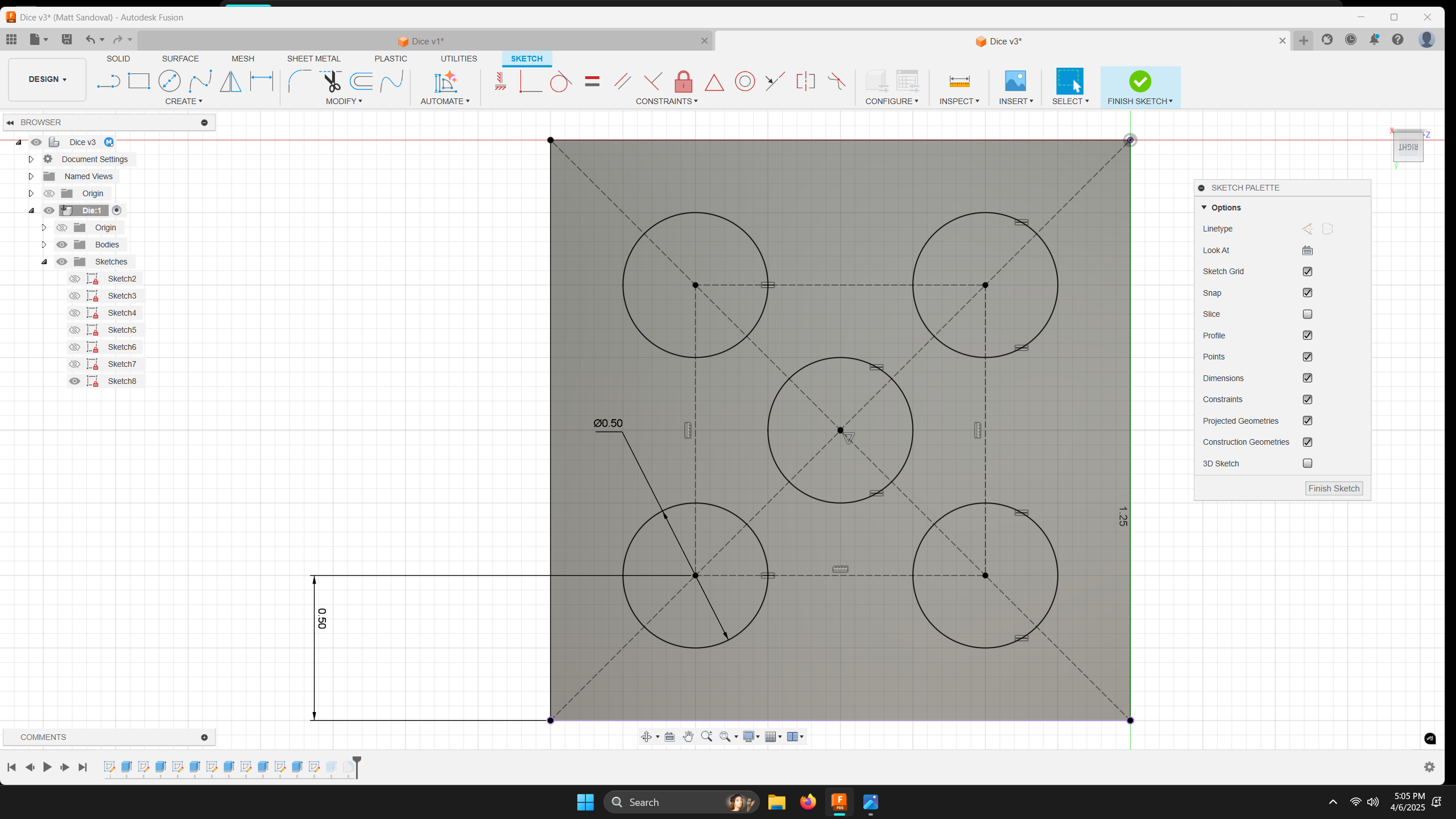Show Sketch2 using its eye icon
This screenshot has height=819, width=1456.
(x=75, y=279)
